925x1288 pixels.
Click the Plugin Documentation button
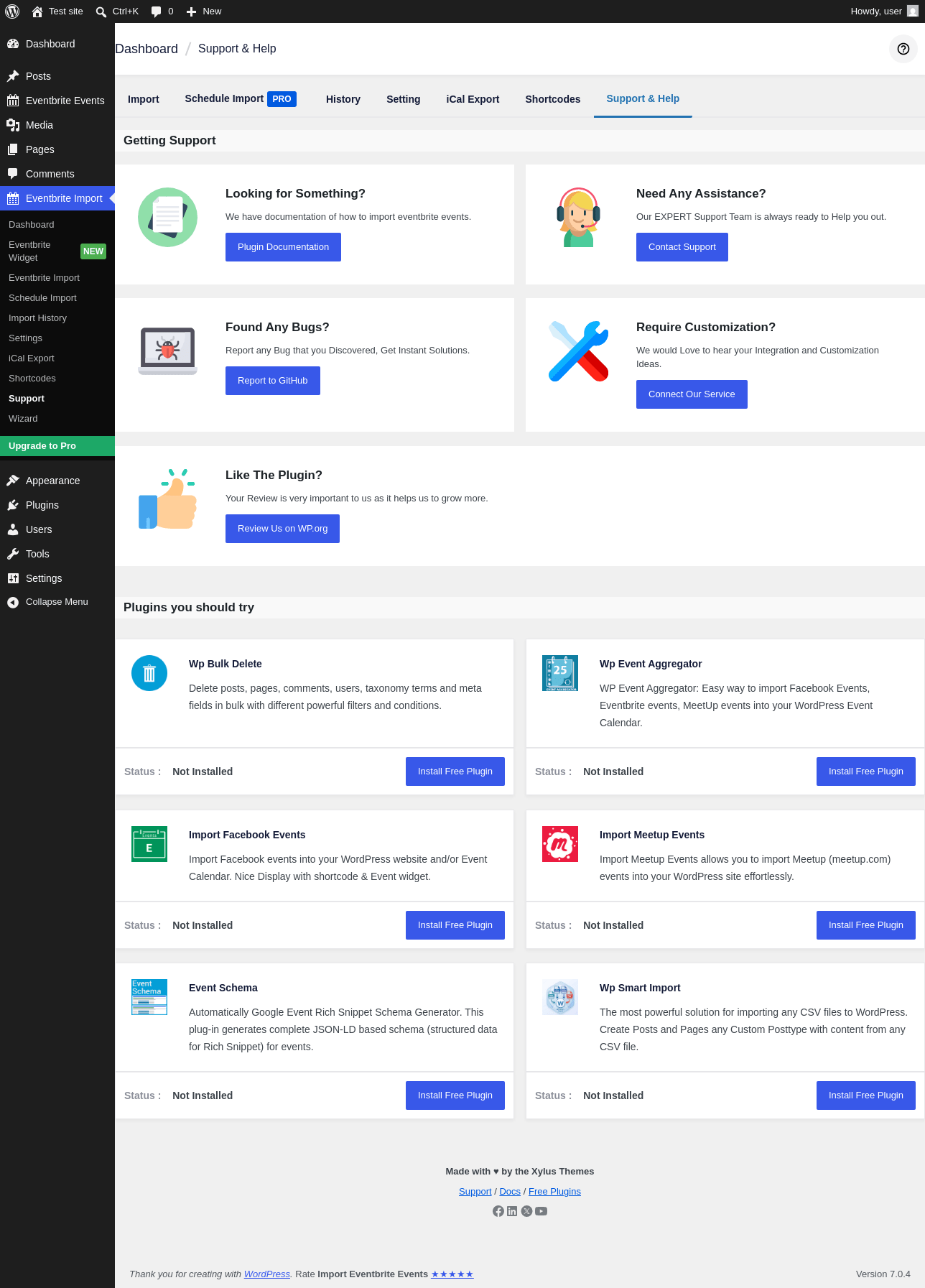pos(283,247)
